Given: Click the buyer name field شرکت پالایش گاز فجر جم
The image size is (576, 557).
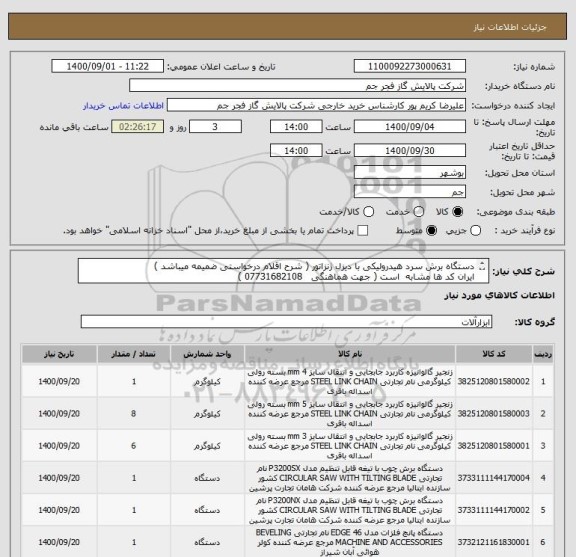Looking at the screenshot, I should [297, 86].
